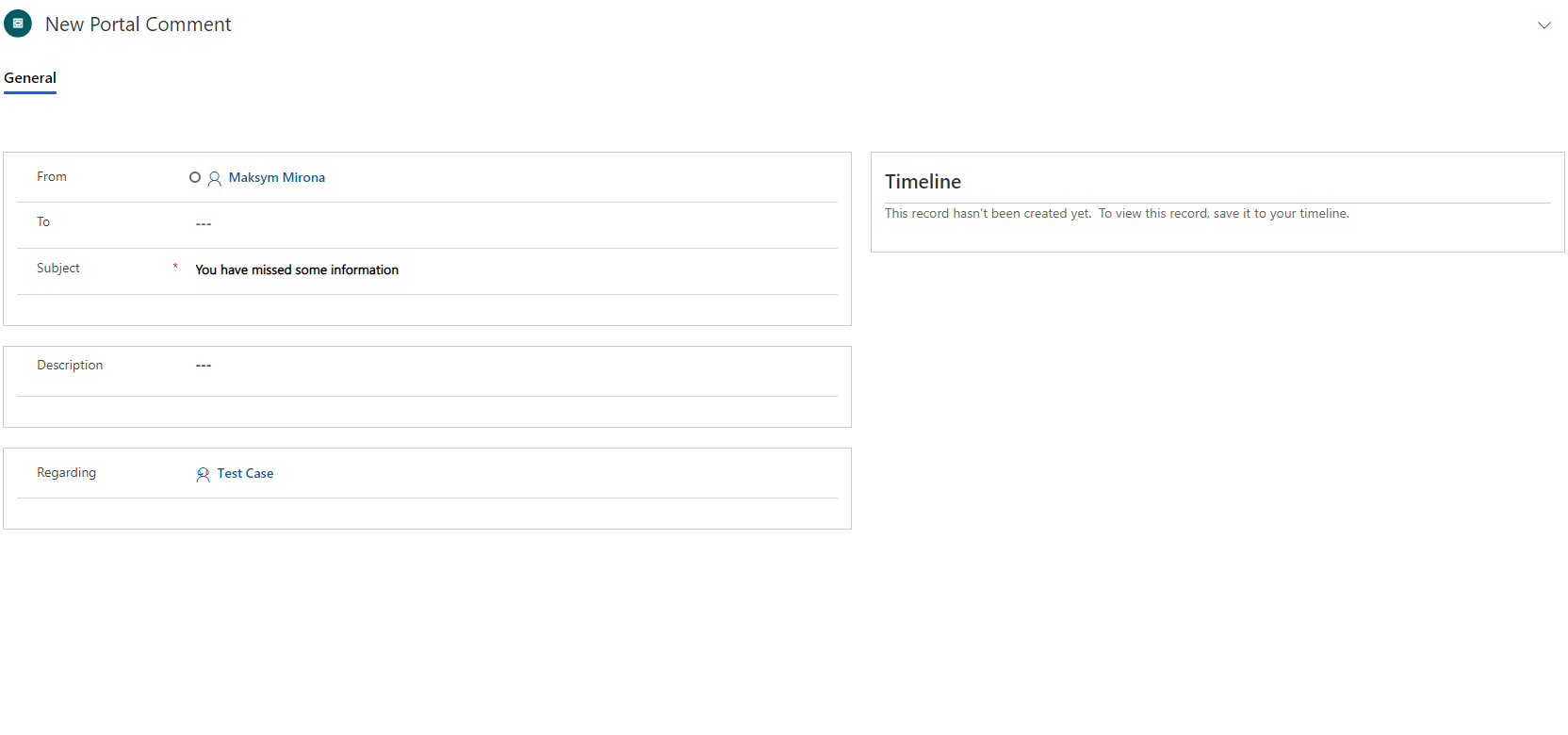Click the timeline save notice message
This screenshot has height=735, width=1568.
point(1116,213)
